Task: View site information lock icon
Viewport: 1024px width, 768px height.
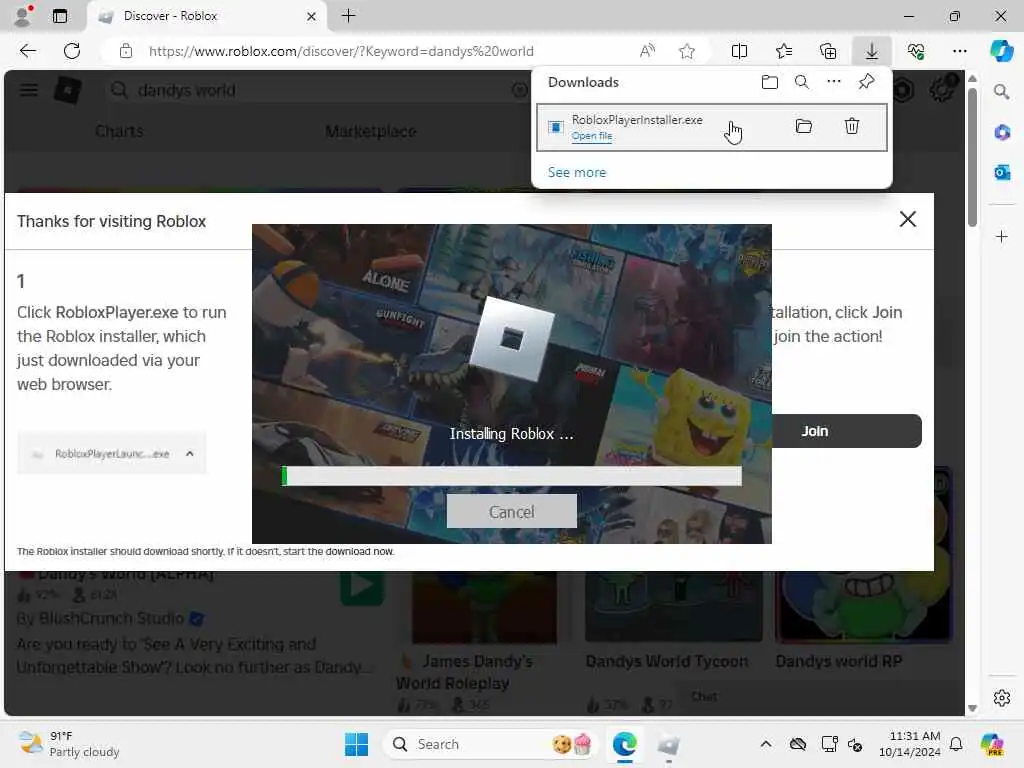Action: click(126, 51)
